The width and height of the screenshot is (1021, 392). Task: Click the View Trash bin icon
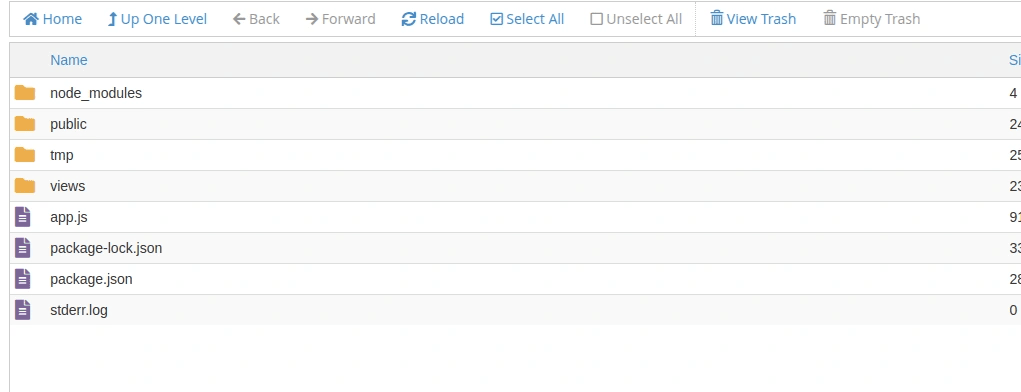click(x=716, y=18)
